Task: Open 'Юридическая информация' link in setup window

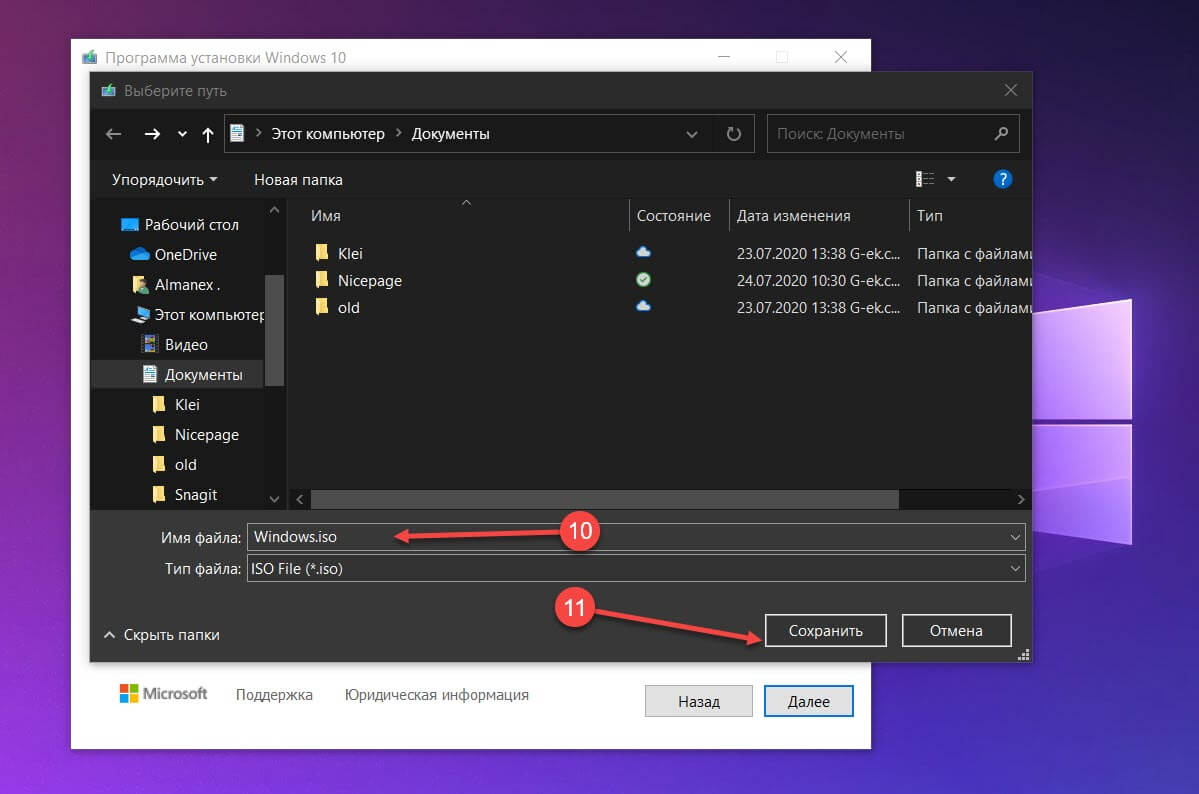Action: tap(437, 695)
